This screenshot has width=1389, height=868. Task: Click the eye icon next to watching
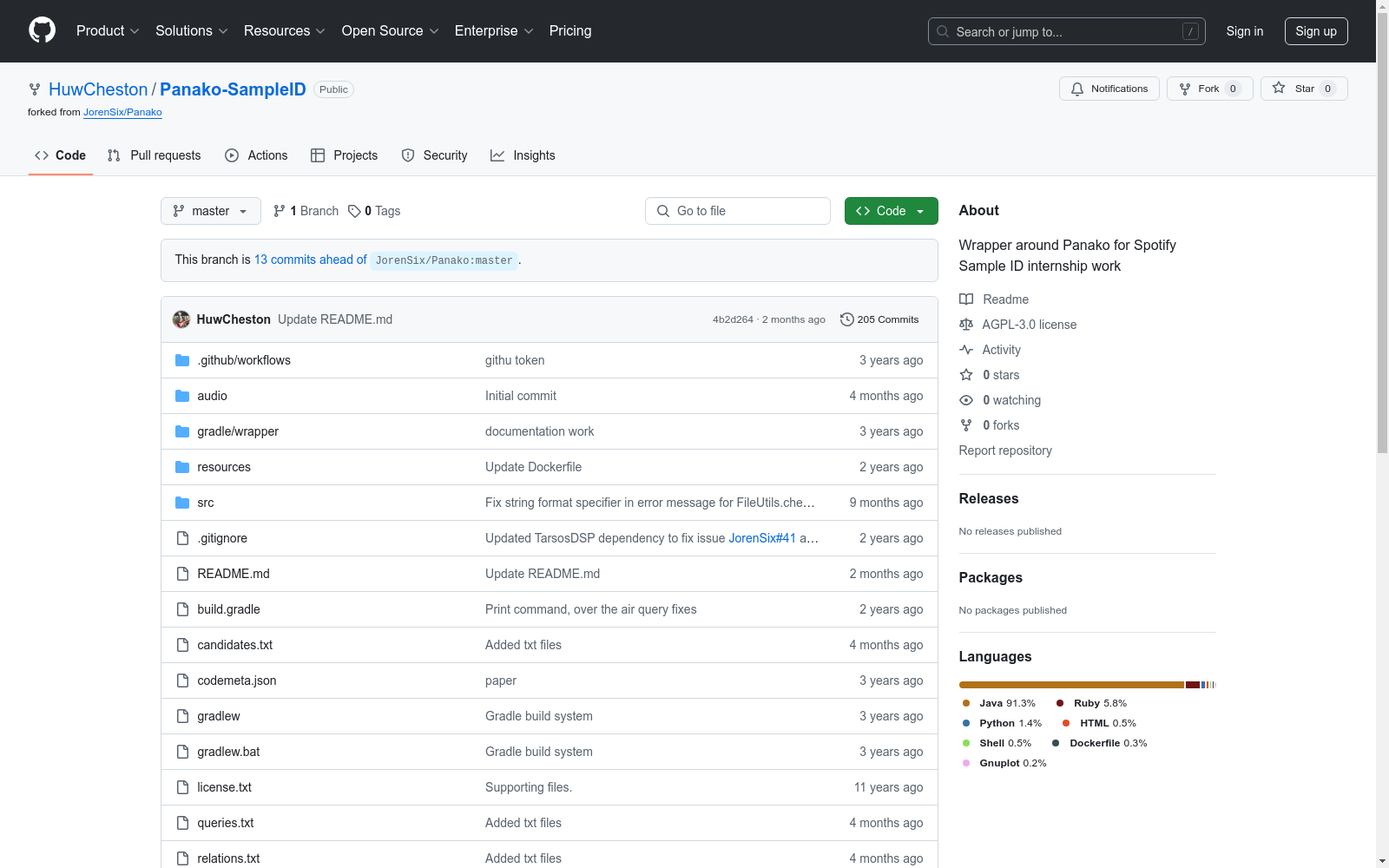pyautogui.click(x=966, y=400)
